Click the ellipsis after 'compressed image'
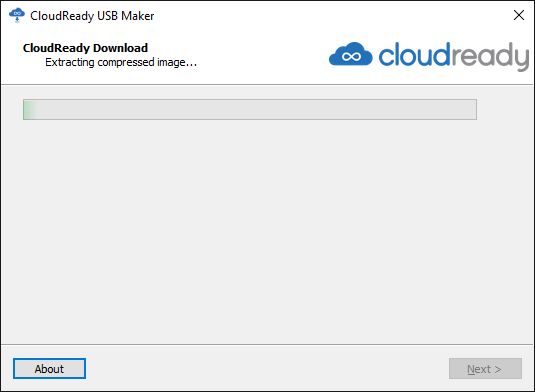 click(x=191, y=65)
